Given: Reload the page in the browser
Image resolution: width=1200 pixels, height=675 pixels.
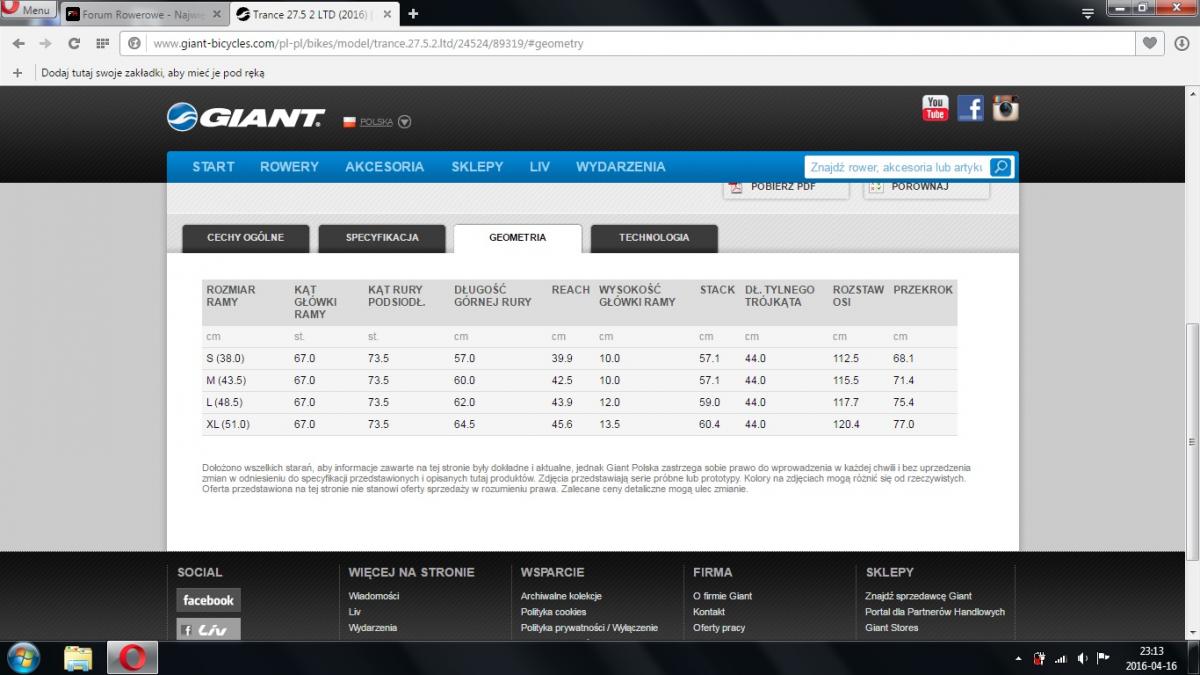Looking at the screenshot, I should tap(73, 43).
